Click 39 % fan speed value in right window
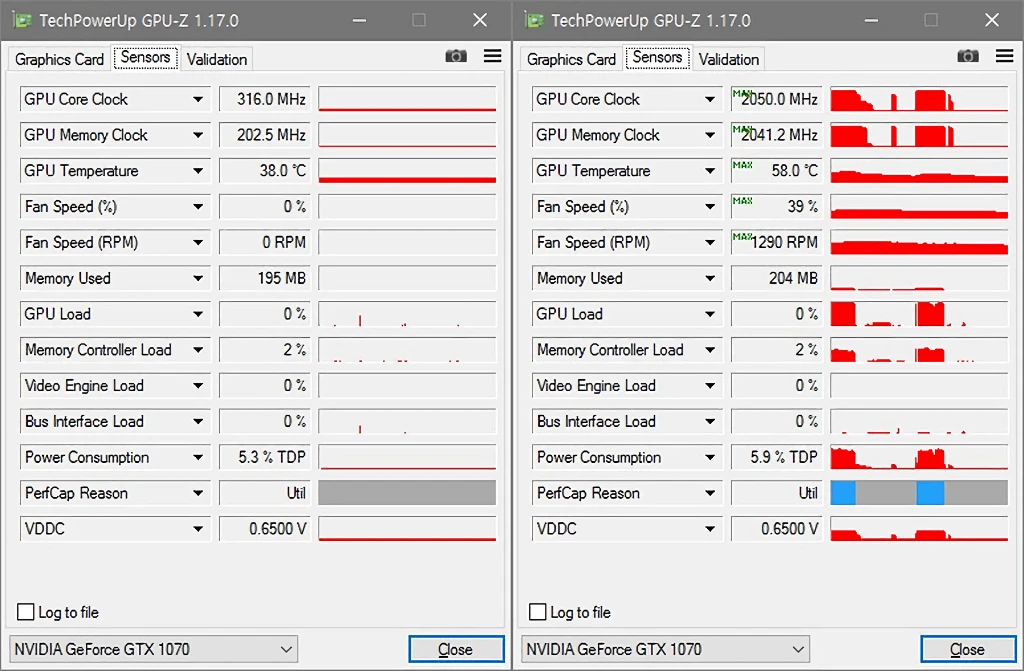Viewport: 1024px width, 671px height. tap(776, 207)
